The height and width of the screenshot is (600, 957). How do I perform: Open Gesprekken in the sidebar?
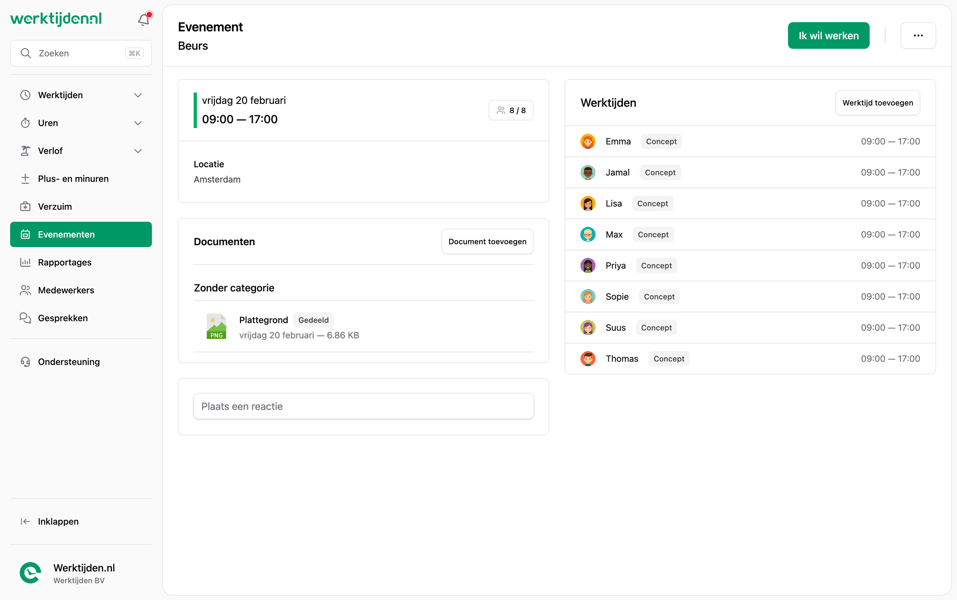62,318
